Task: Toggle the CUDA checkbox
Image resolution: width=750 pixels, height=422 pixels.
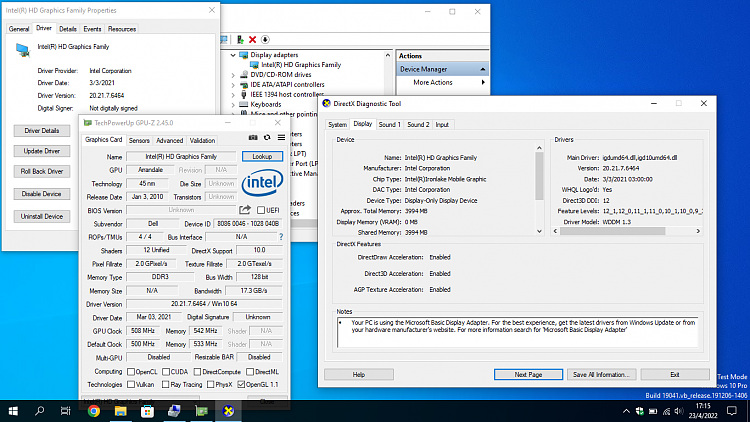Action: 165,372
